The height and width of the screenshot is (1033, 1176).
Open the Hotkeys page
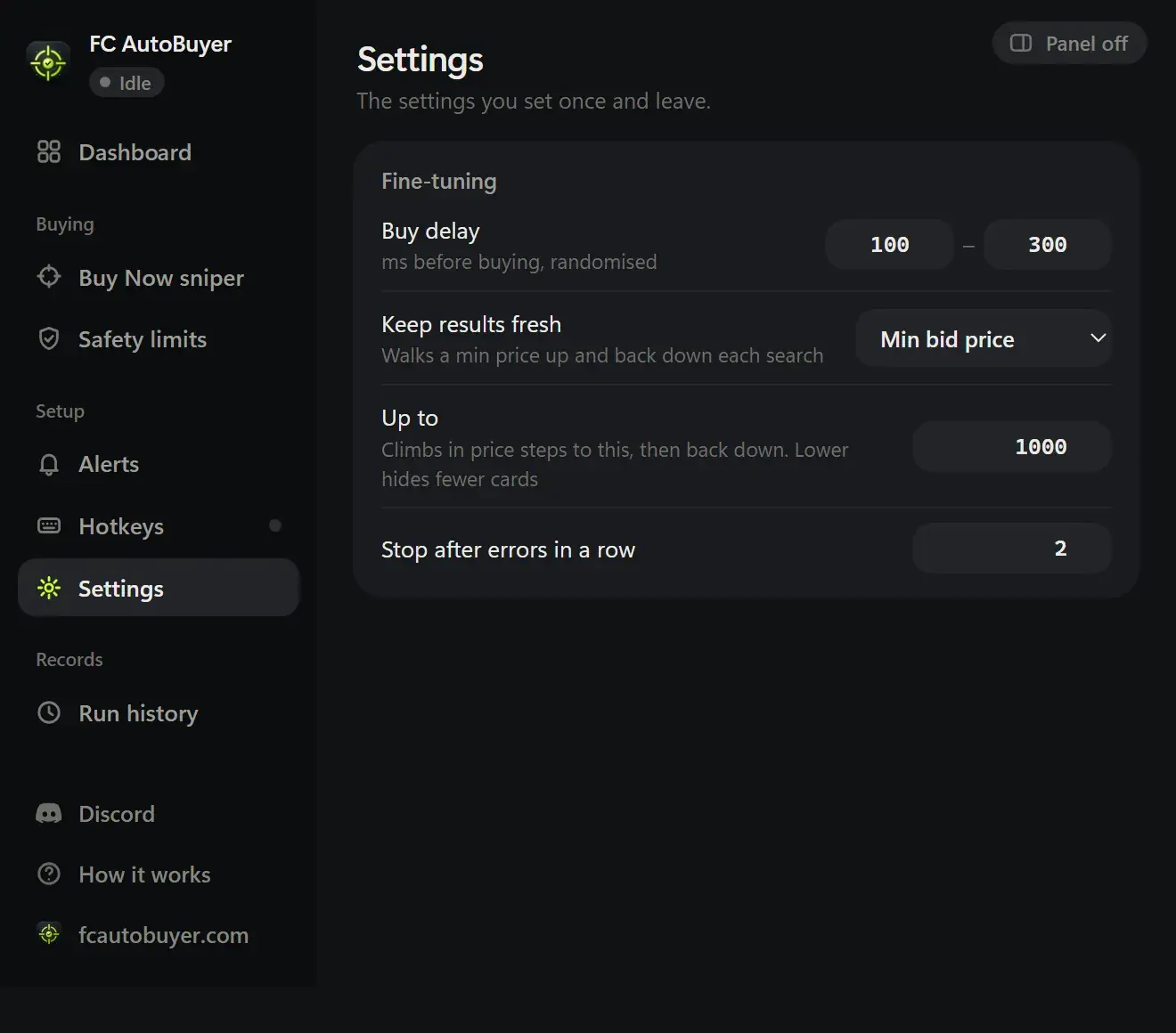159,526
